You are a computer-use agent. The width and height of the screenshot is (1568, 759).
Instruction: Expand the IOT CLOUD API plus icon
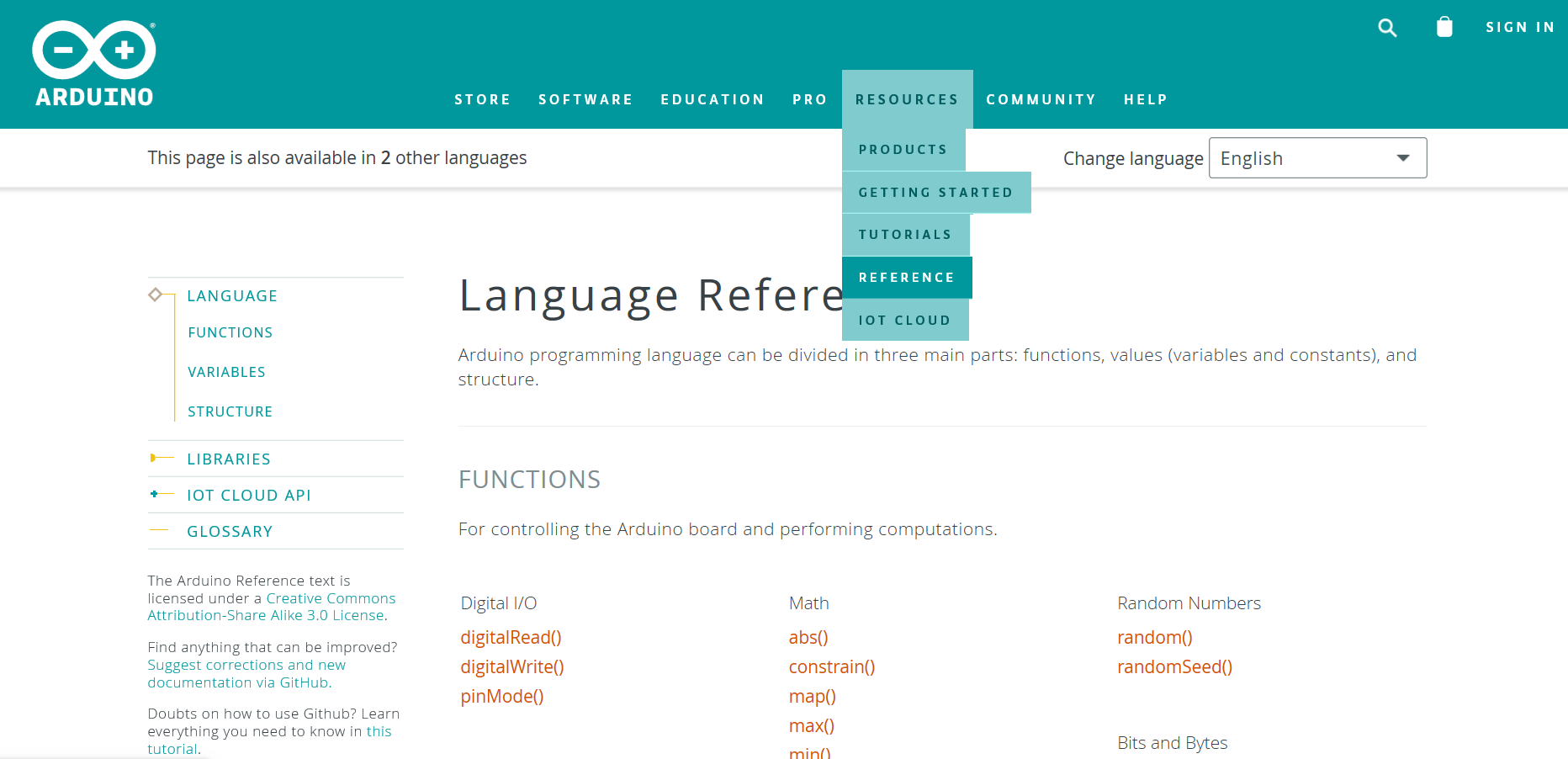click(154, 494)
